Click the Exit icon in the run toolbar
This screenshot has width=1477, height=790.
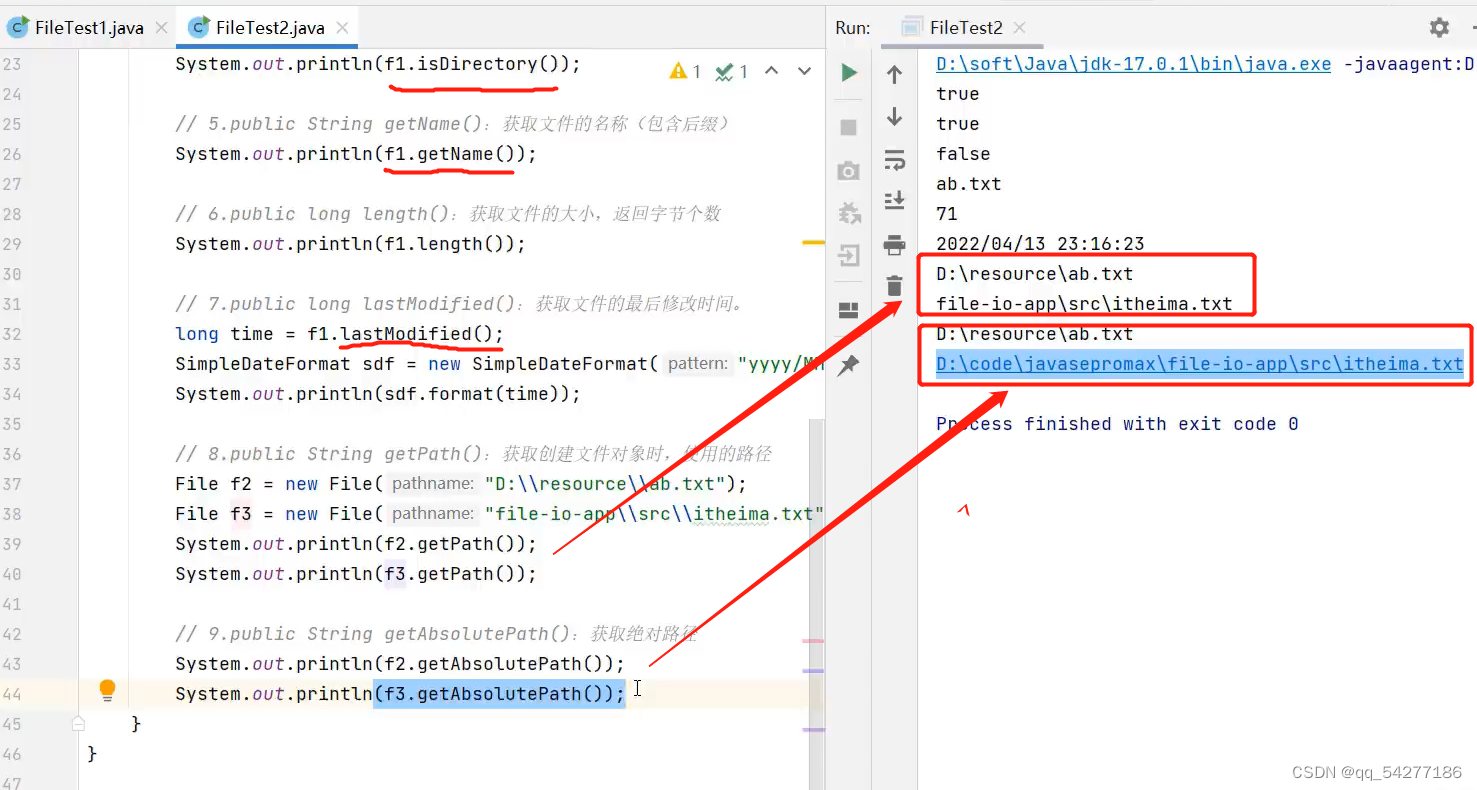(849, 256)
